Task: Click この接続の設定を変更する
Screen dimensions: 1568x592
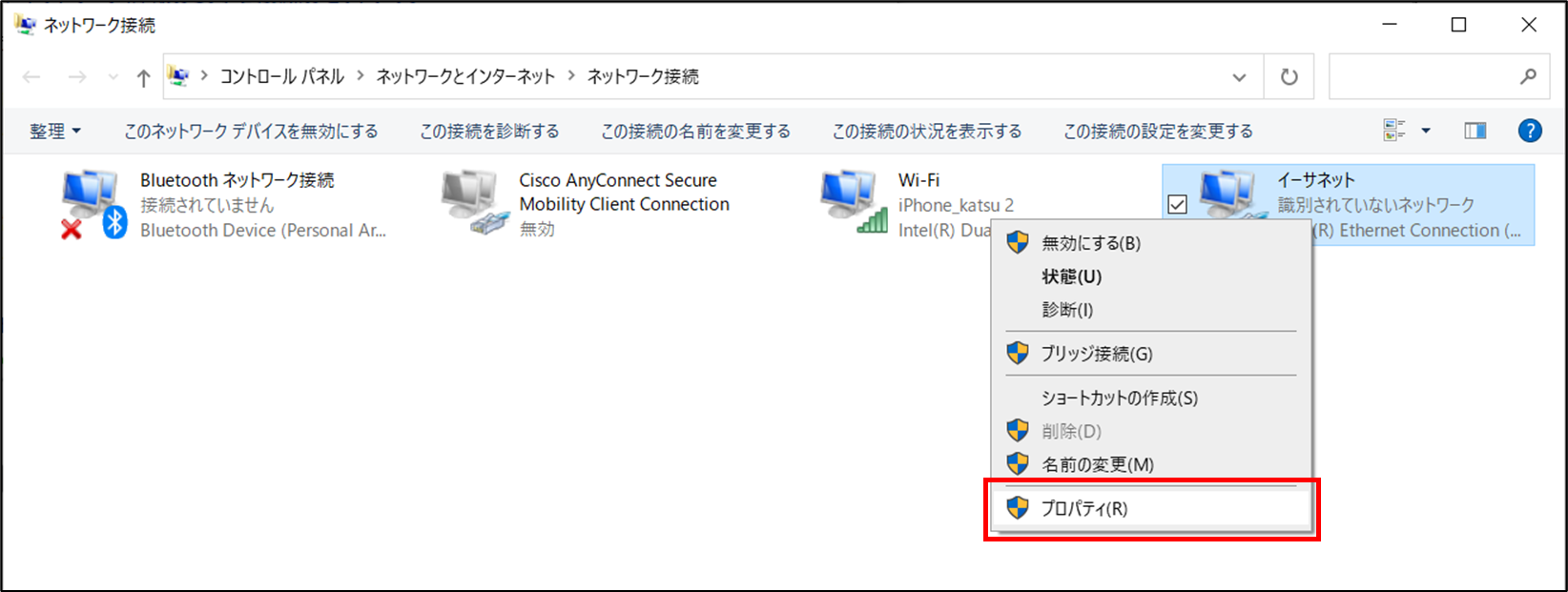Action: point(1158,132)
